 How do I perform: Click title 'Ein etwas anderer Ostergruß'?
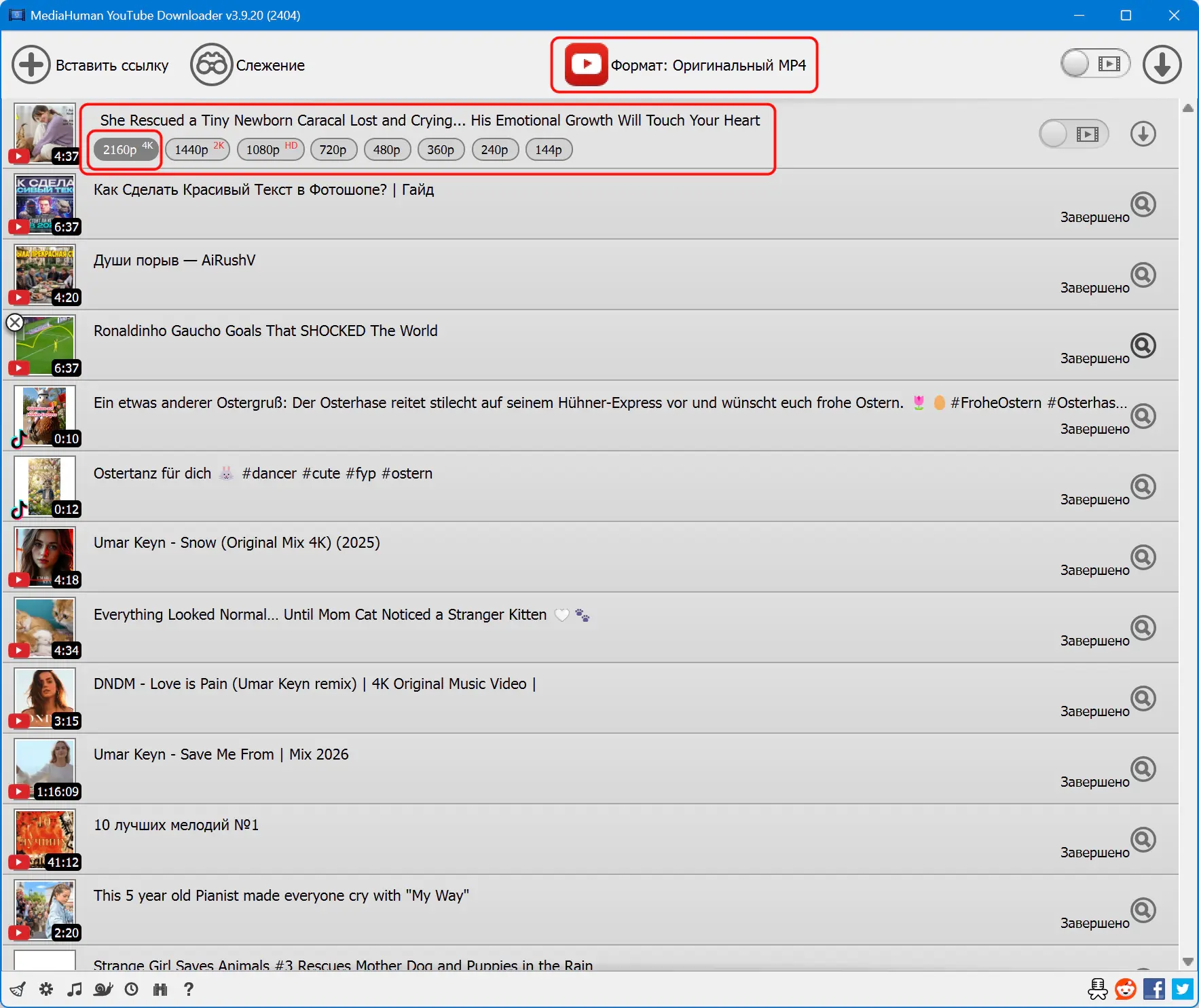point(610,403)
